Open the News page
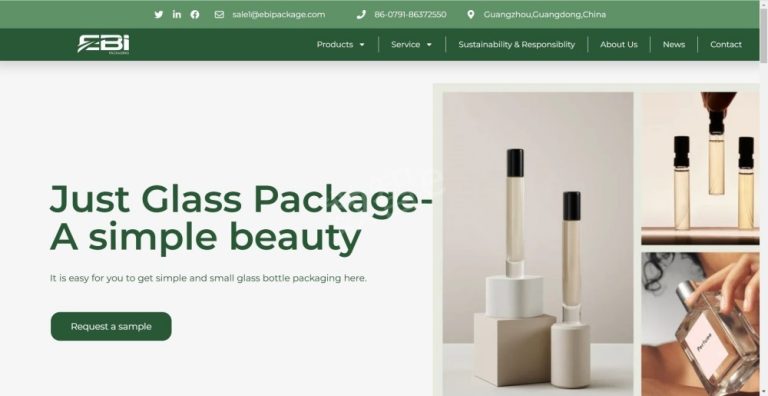 [673, 45]
